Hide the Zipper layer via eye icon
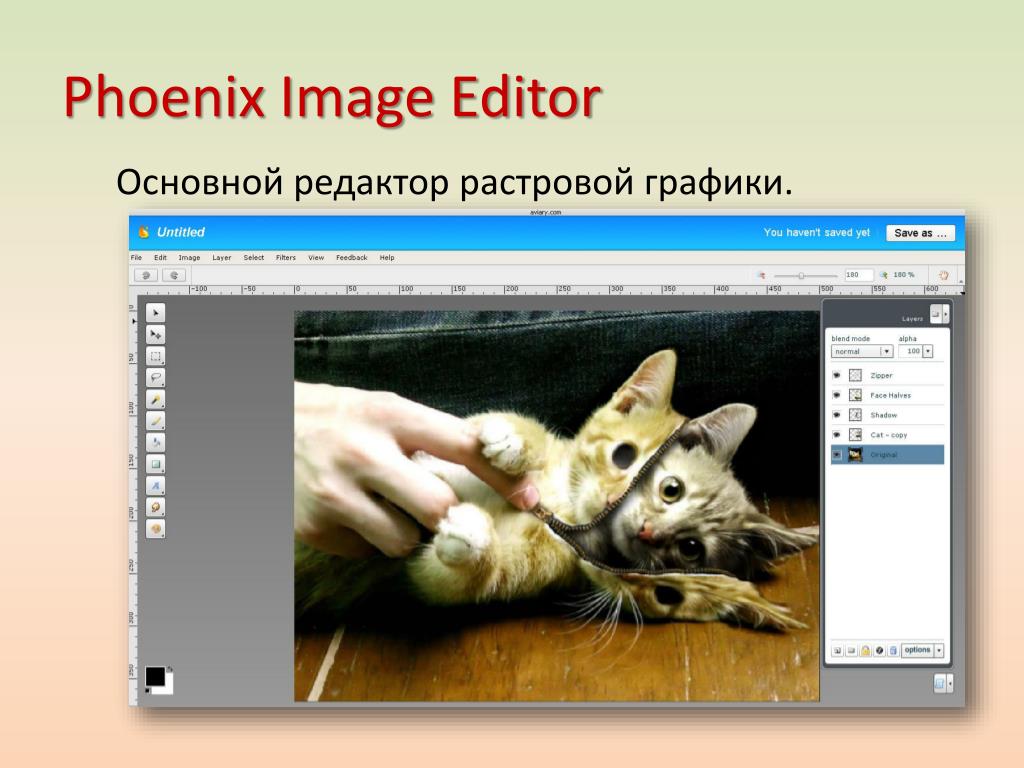The height and width of the screenshot is (768, 1024). point(837,376)
